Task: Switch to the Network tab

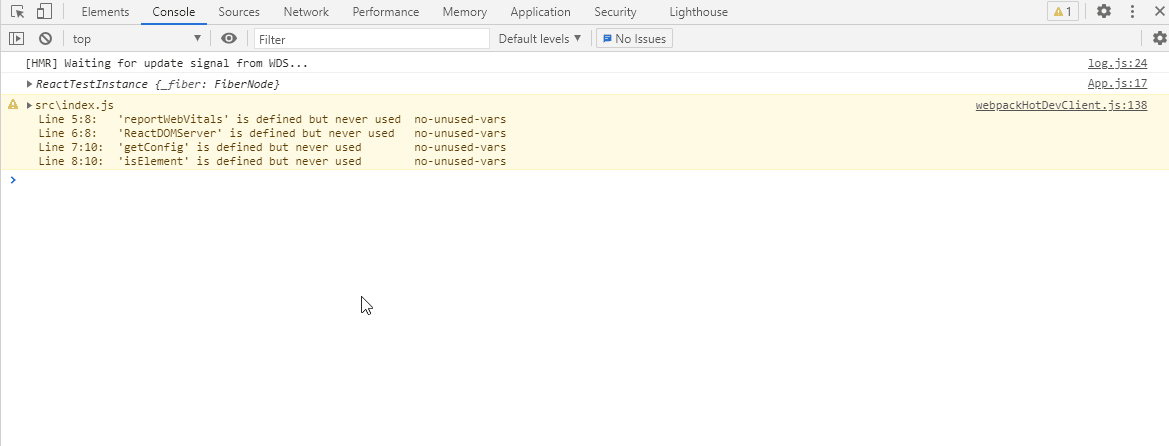Action: (x=305, y=12)
